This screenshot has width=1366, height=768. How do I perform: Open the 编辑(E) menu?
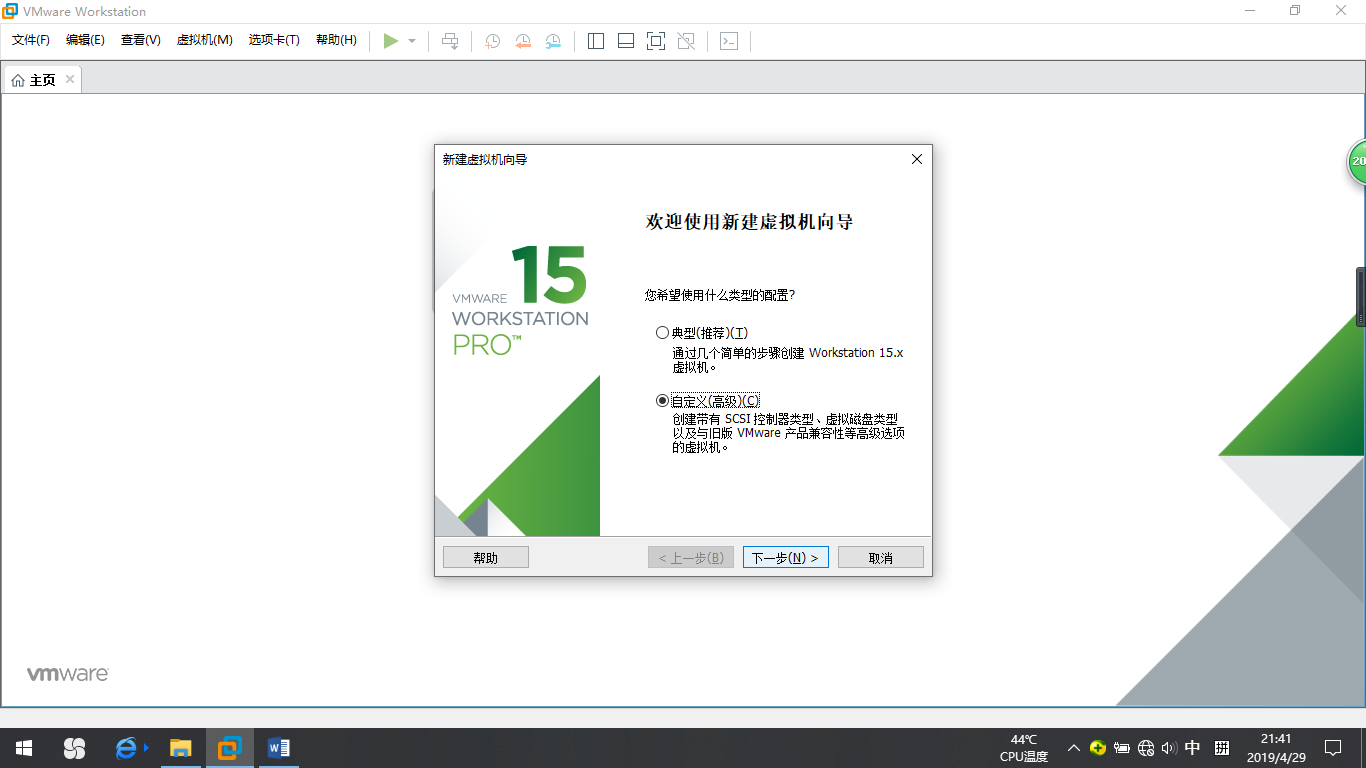coord(85,40)
